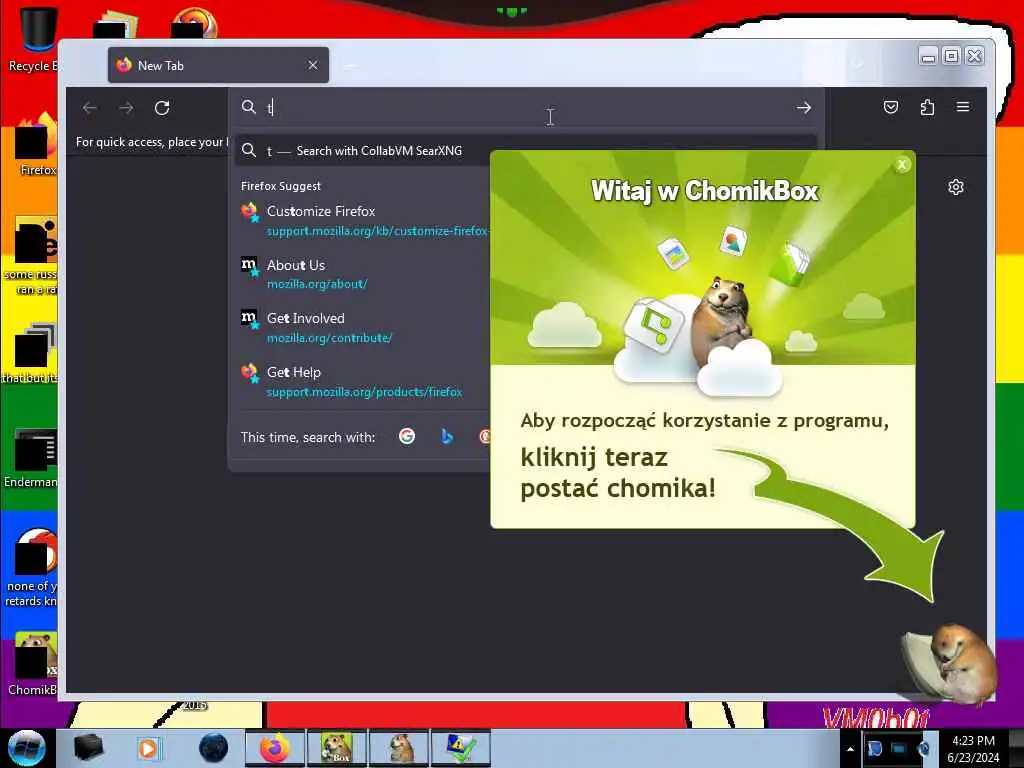Open the Windows Start button
The height and width of the screenshot is (768, 1024).
26,748
